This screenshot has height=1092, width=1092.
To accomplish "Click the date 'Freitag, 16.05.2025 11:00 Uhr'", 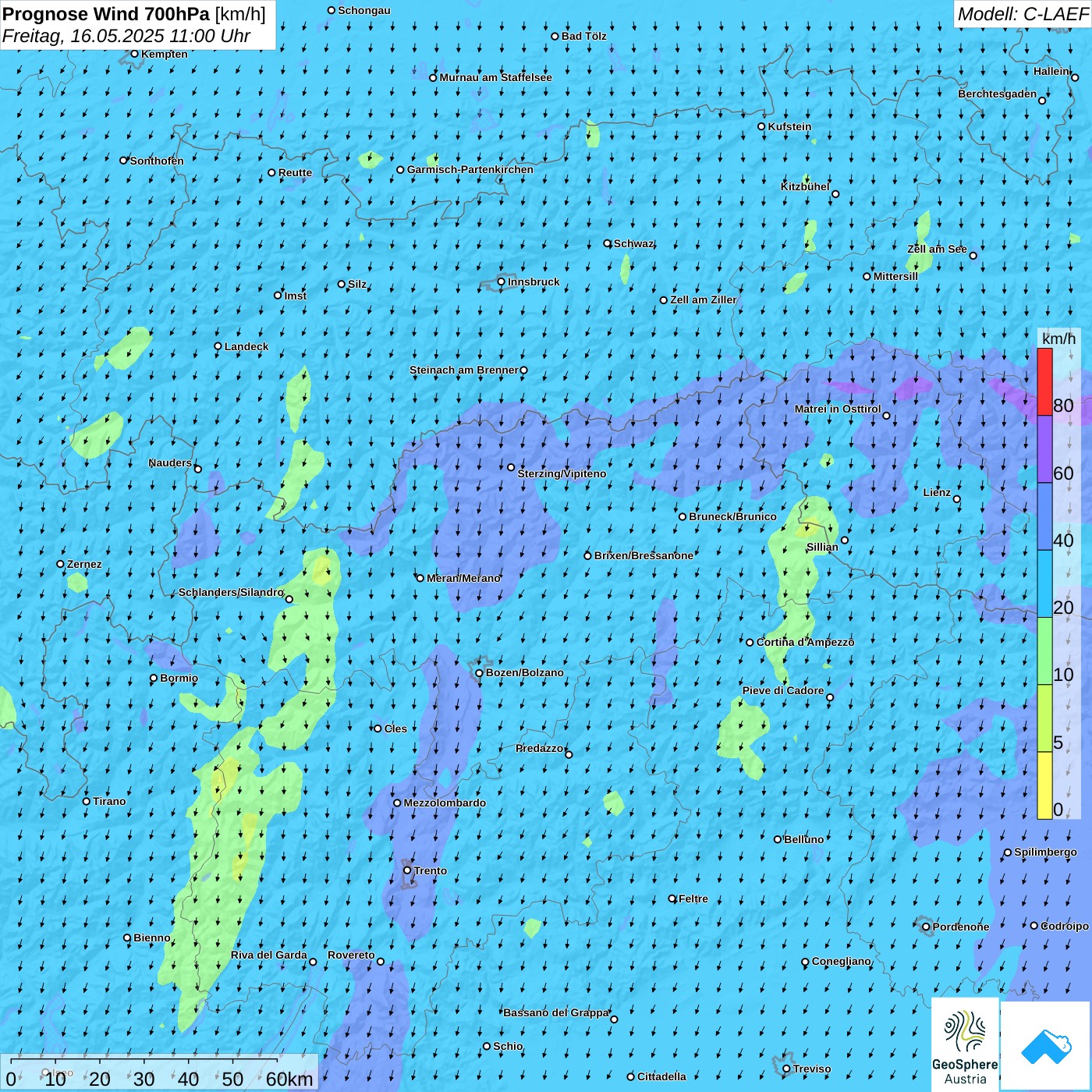I will coord(126,36).
